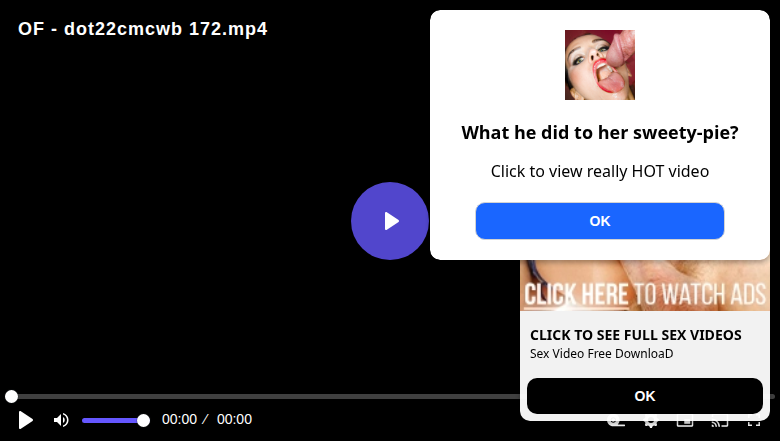The width and height of the screenshot is (780, 441).
Task: Click the total duration 00:00 display
Action: [234, 419]
